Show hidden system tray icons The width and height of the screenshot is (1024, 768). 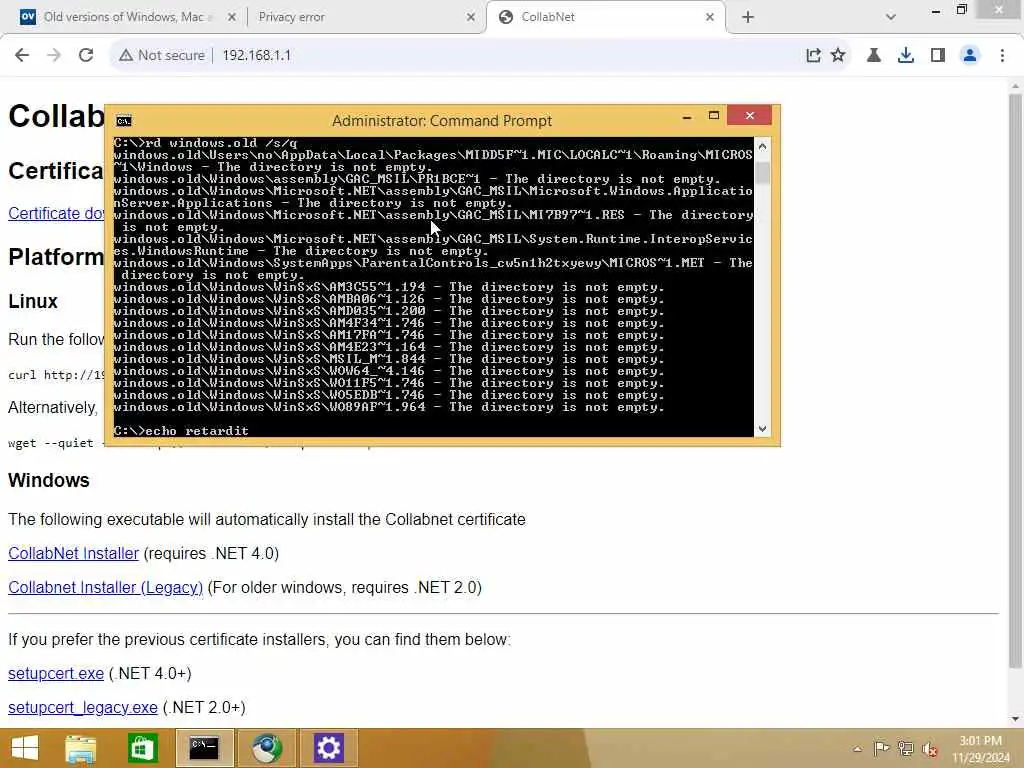857,749
